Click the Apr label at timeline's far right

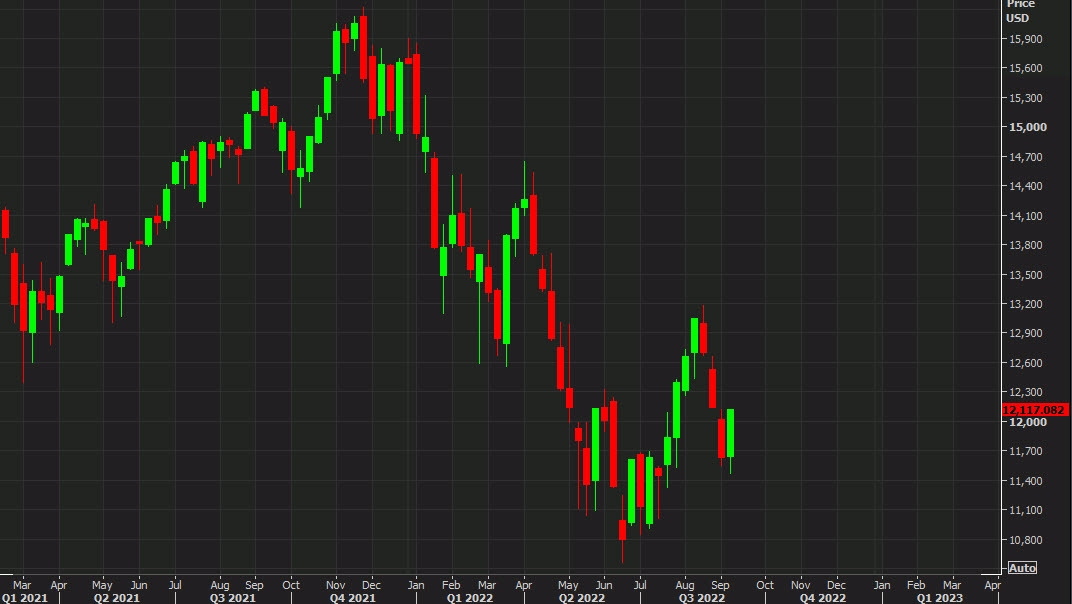[x=992, y=585]
